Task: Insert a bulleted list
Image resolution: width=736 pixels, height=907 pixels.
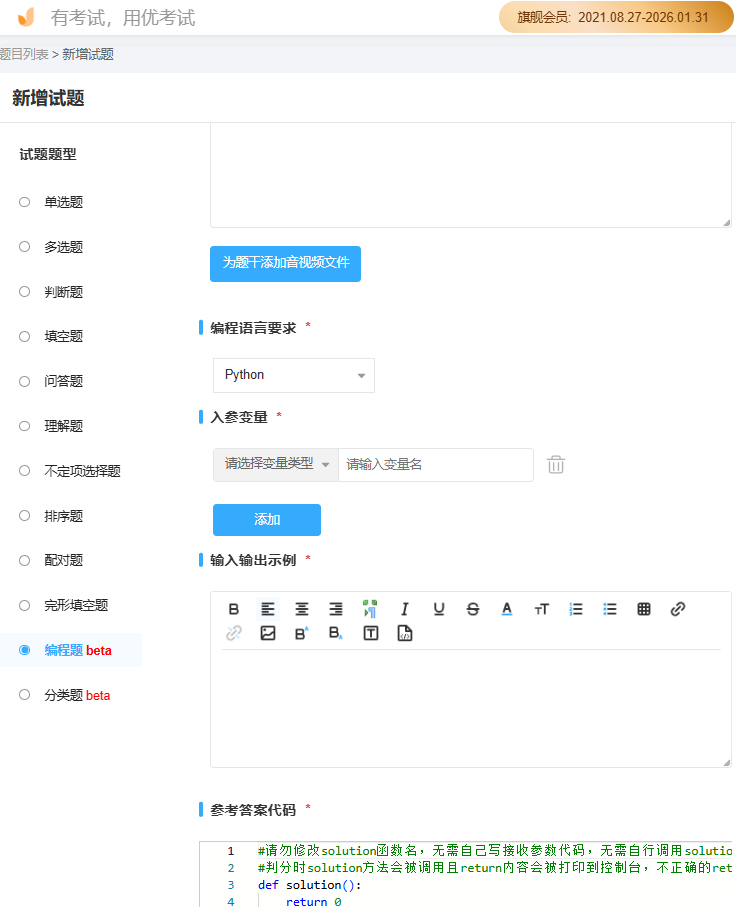Action: [x=610, y=609]
